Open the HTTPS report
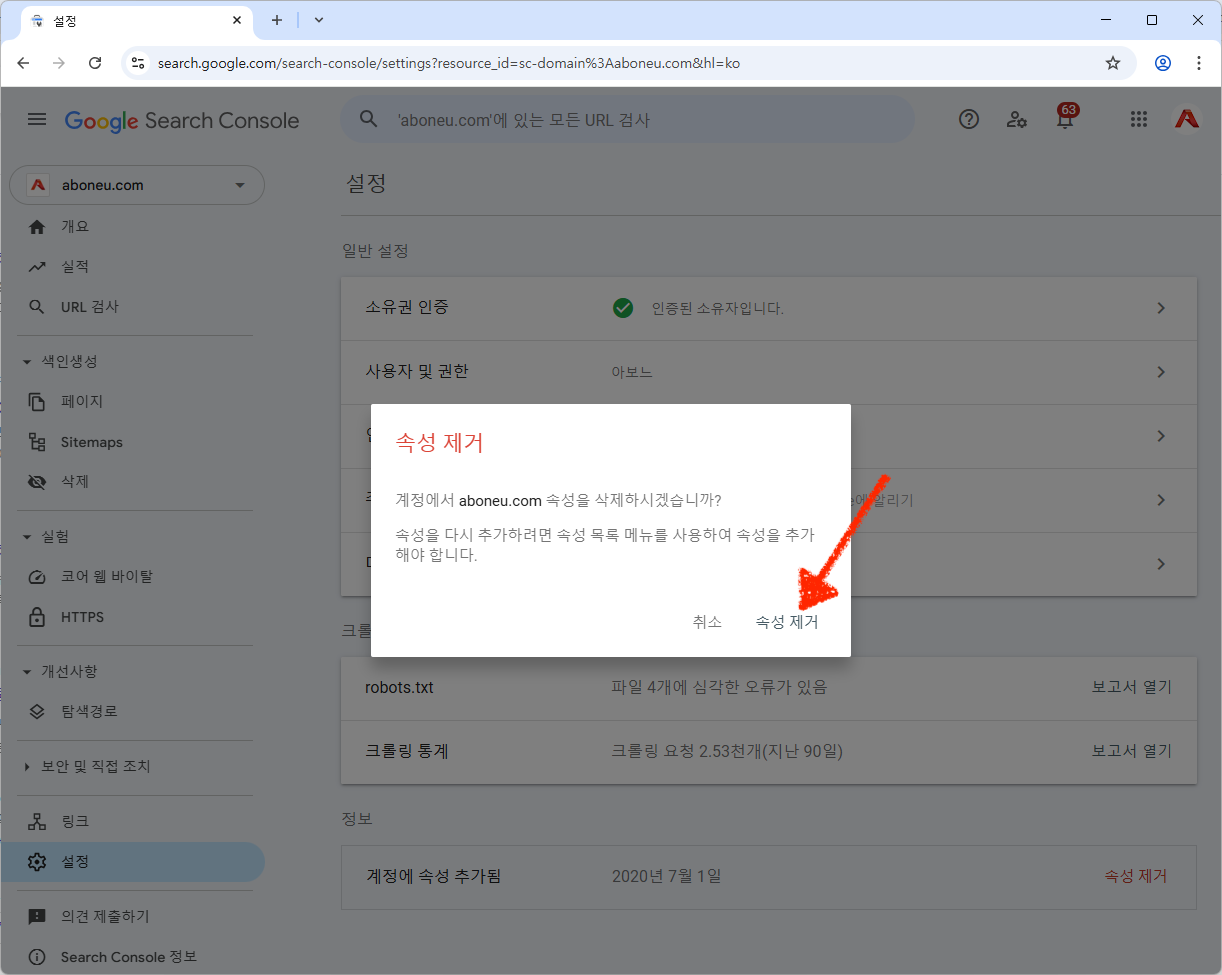This screenshot has width=1222, height=975. [82, 617]
